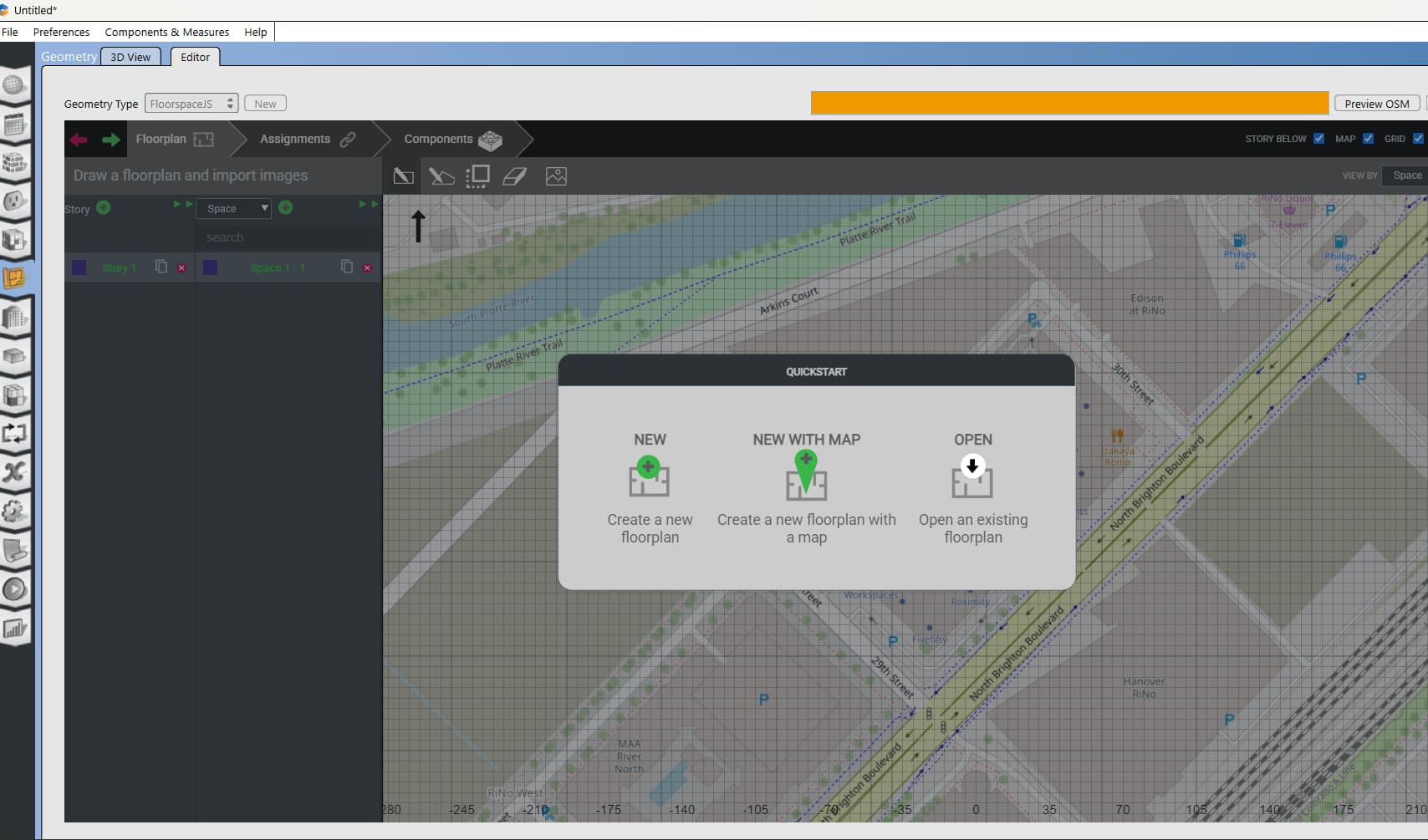Click the Image import tool icon
1428x840 pixels.
556,176
